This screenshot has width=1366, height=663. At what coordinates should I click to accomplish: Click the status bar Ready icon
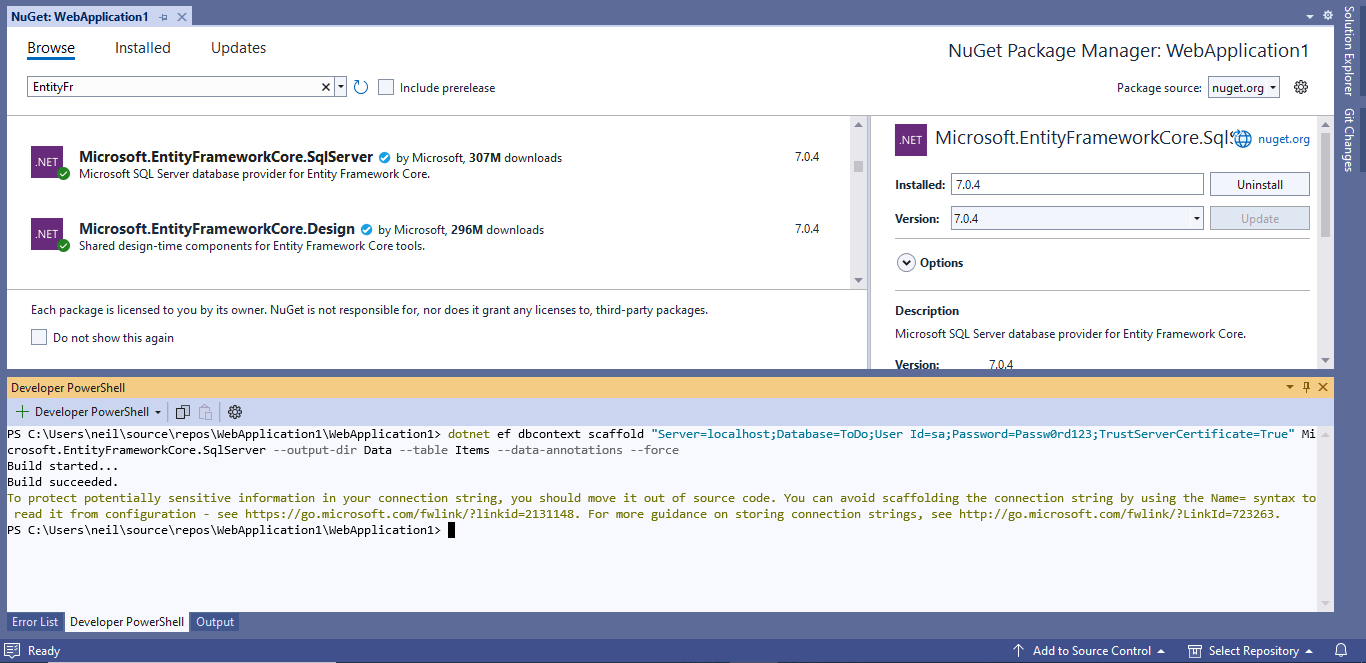coord(12,650)
